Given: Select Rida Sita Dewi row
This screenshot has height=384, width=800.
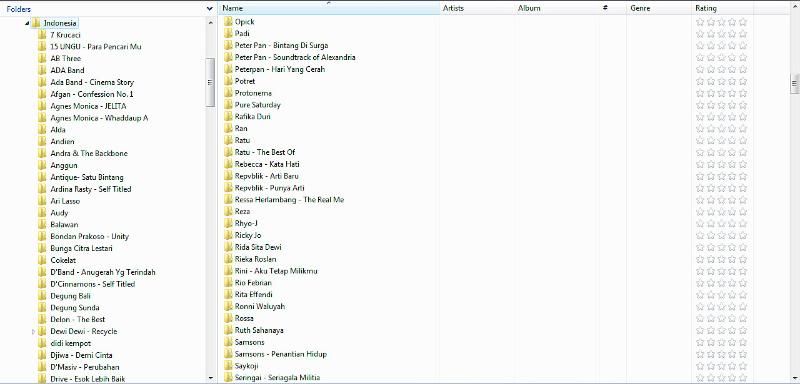Looking at the screenshot, I should (x=258, y=247).
